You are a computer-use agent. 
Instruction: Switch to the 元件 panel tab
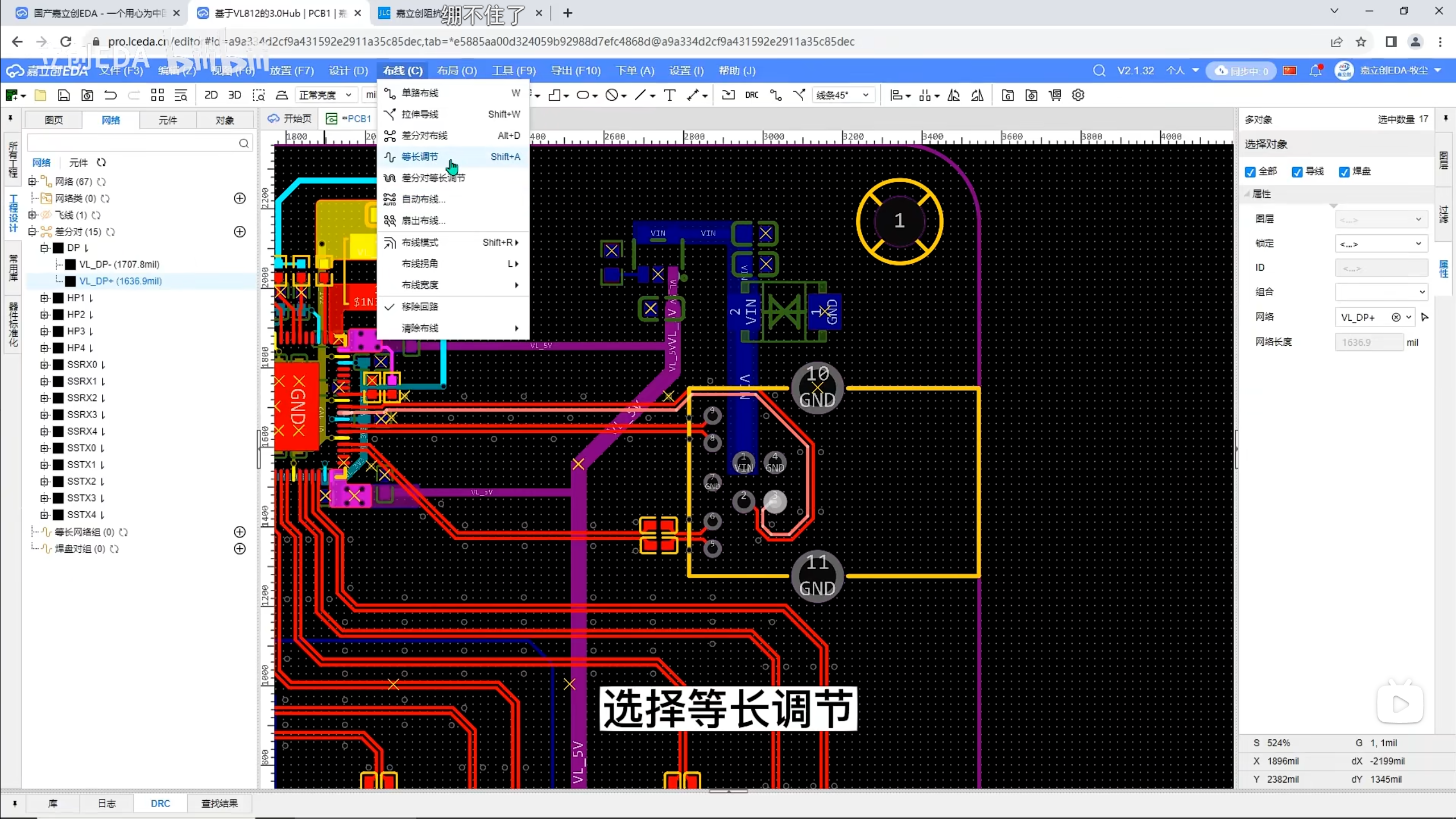[167, 120]
